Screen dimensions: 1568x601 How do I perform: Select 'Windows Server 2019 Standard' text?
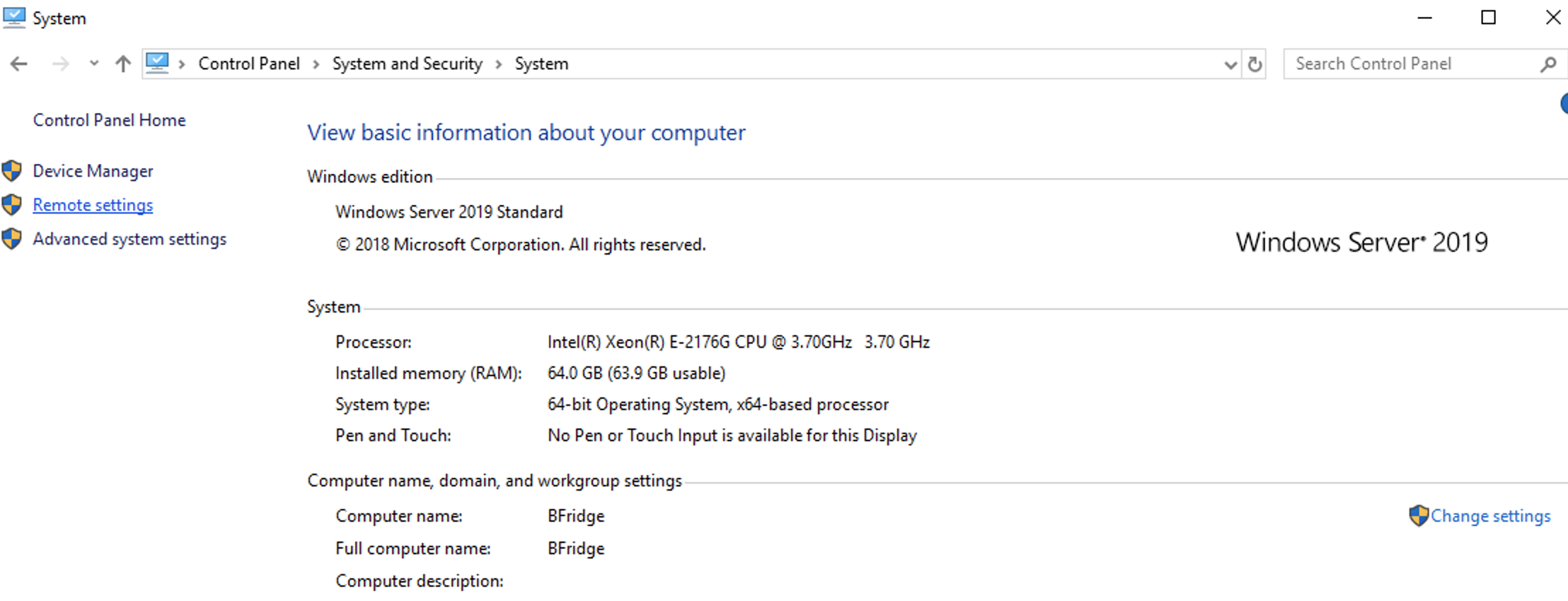tap(449, 212)
